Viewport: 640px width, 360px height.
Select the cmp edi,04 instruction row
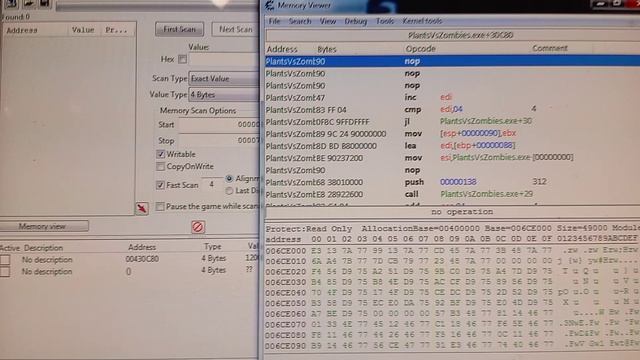pos(452,109)
